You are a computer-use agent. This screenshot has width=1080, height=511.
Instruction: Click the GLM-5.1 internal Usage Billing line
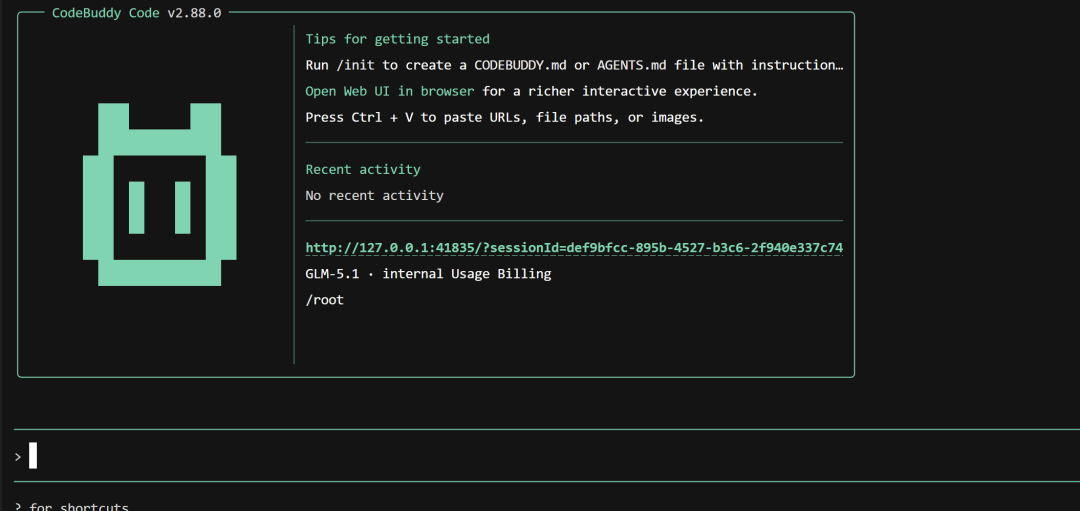click(428, 273)
